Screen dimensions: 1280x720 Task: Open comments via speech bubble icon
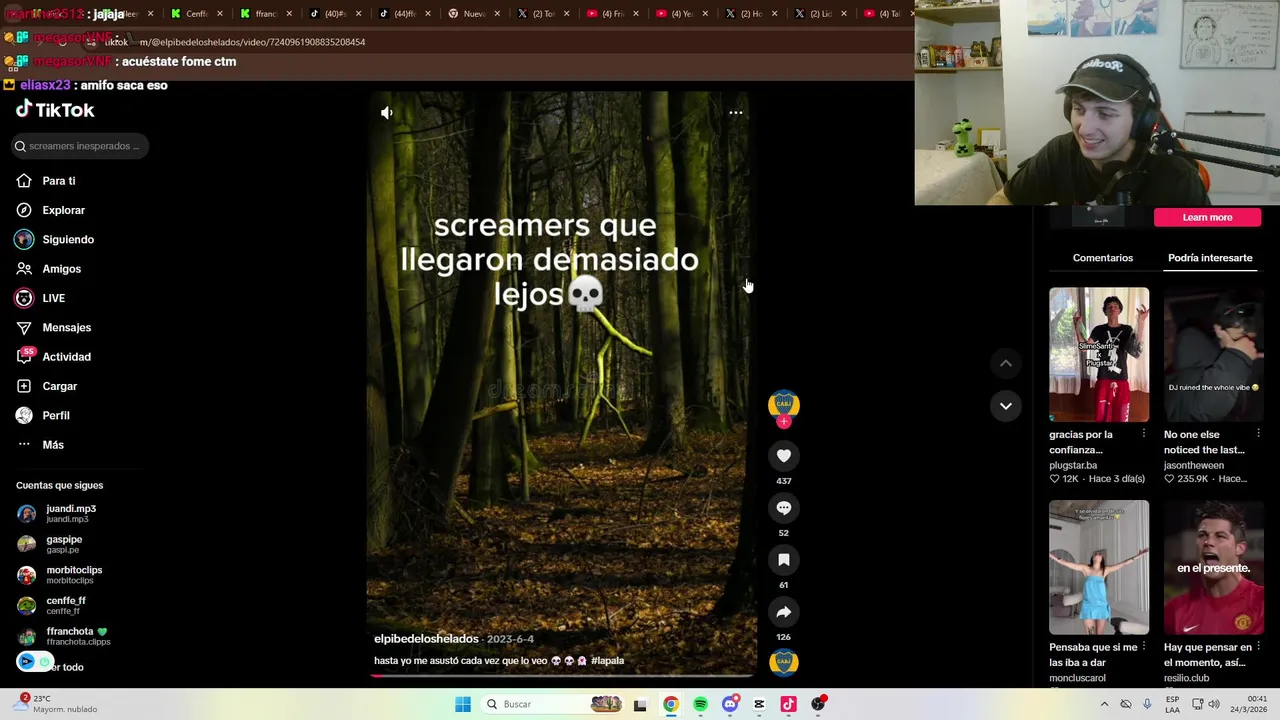click(x=784, y=508)
